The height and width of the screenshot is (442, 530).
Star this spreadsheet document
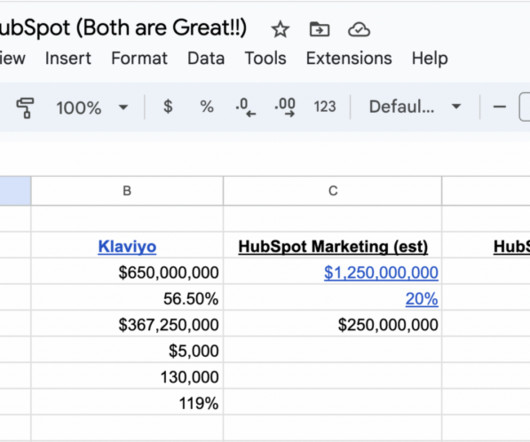tap(280, 29)
